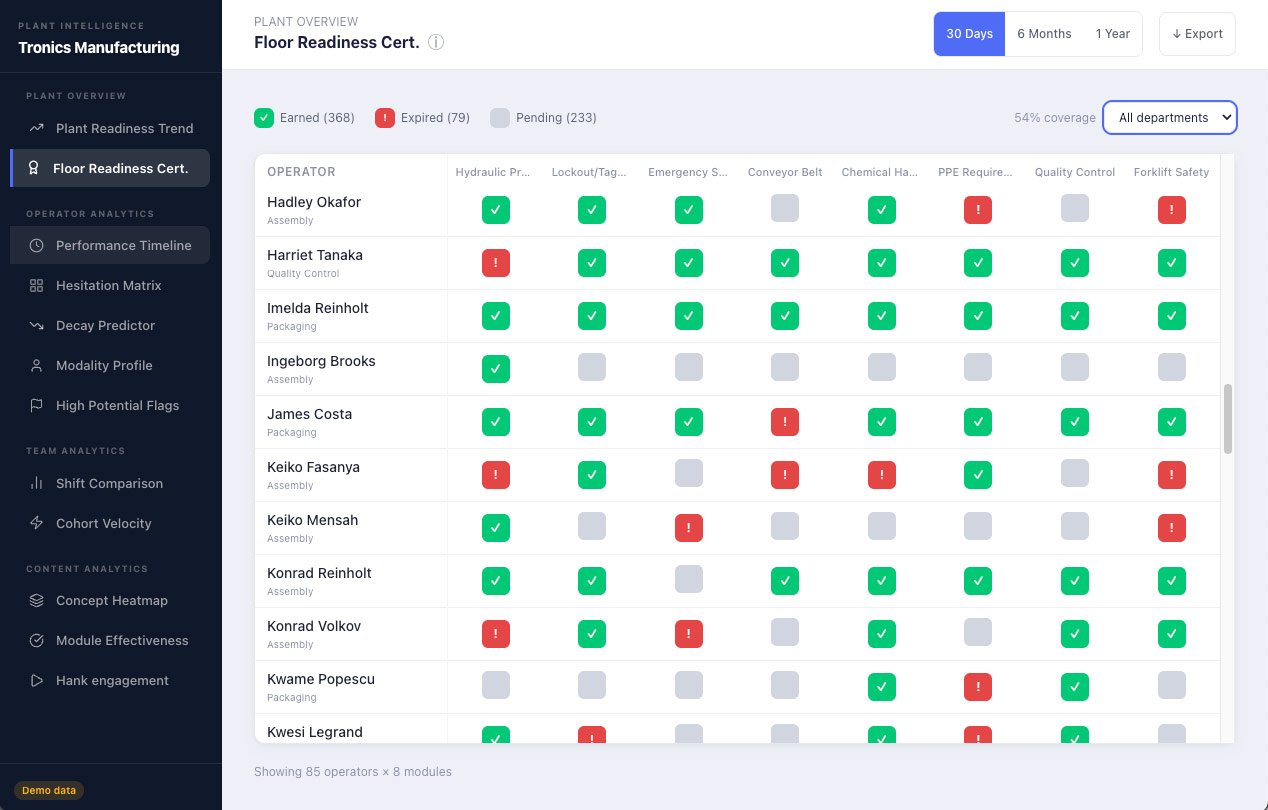The image size is (1268, 810).
Task: Open Shift Comparison in the sidebar
Action: point(109,483)
